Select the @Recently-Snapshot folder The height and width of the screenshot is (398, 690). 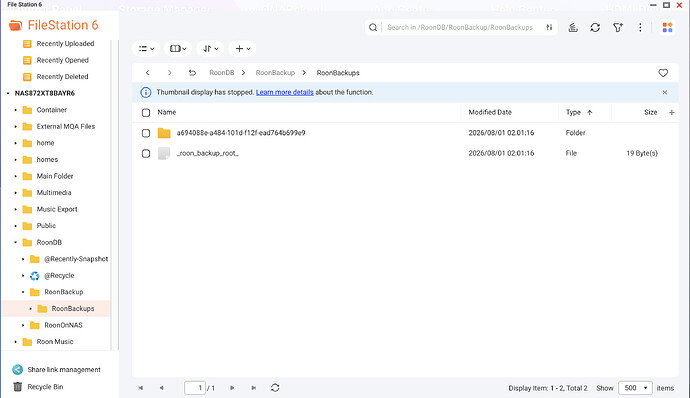pyautogui.click(x=76, y=259)
